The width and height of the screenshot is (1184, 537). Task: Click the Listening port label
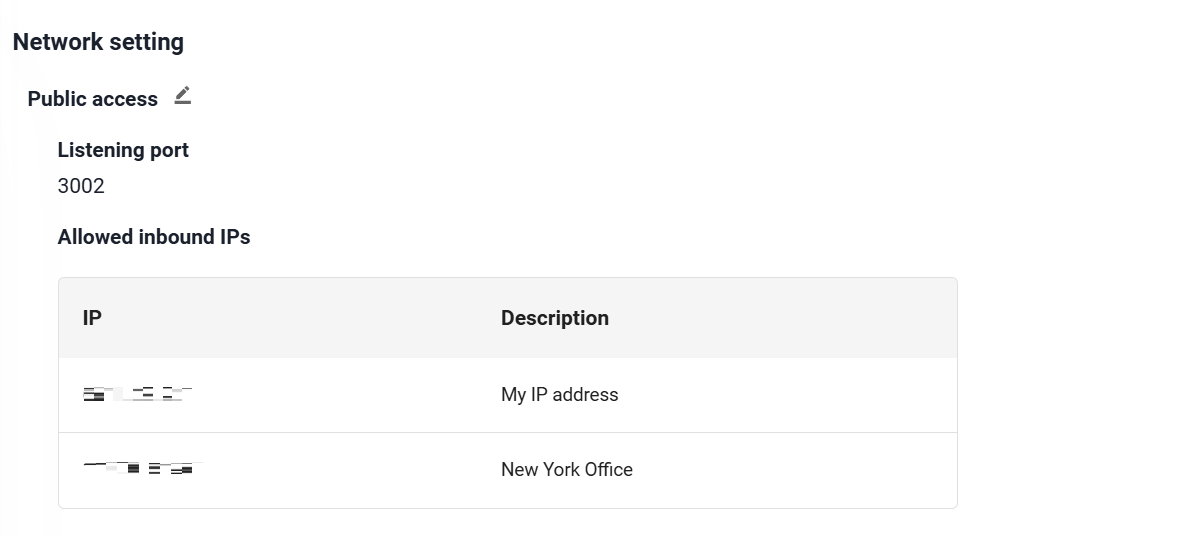[x=123, y=150]
